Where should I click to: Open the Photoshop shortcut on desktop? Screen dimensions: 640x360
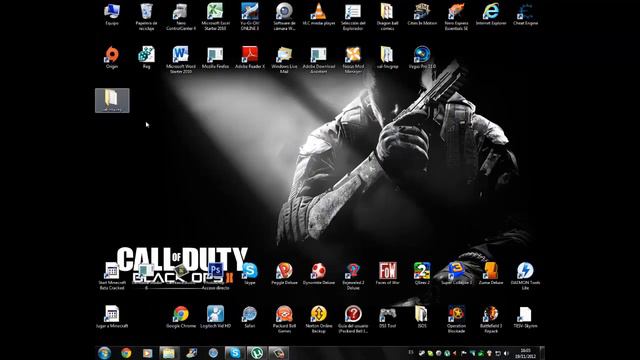[x=215, y=276]
